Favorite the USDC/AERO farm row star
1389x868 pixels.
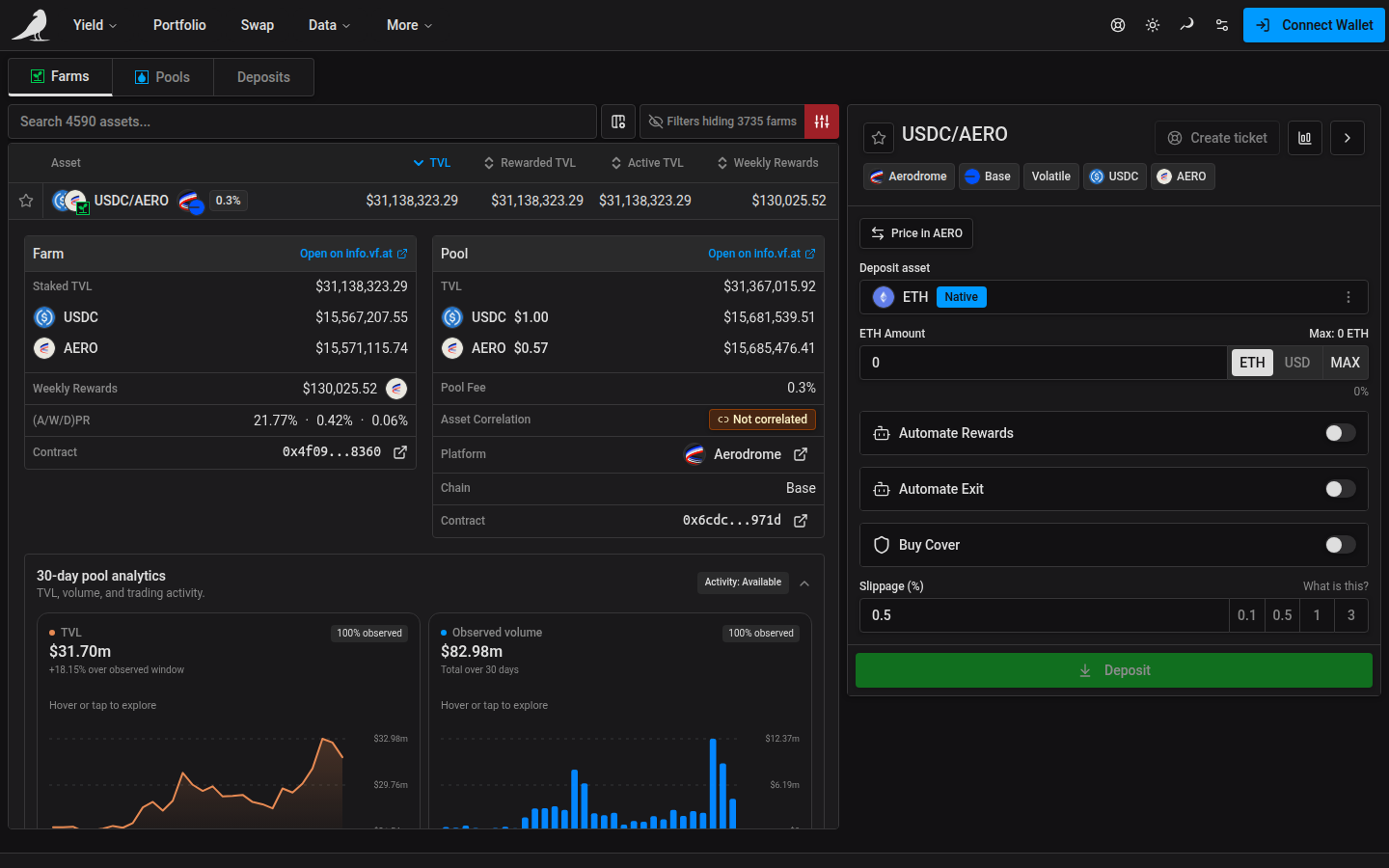(26, 201)
